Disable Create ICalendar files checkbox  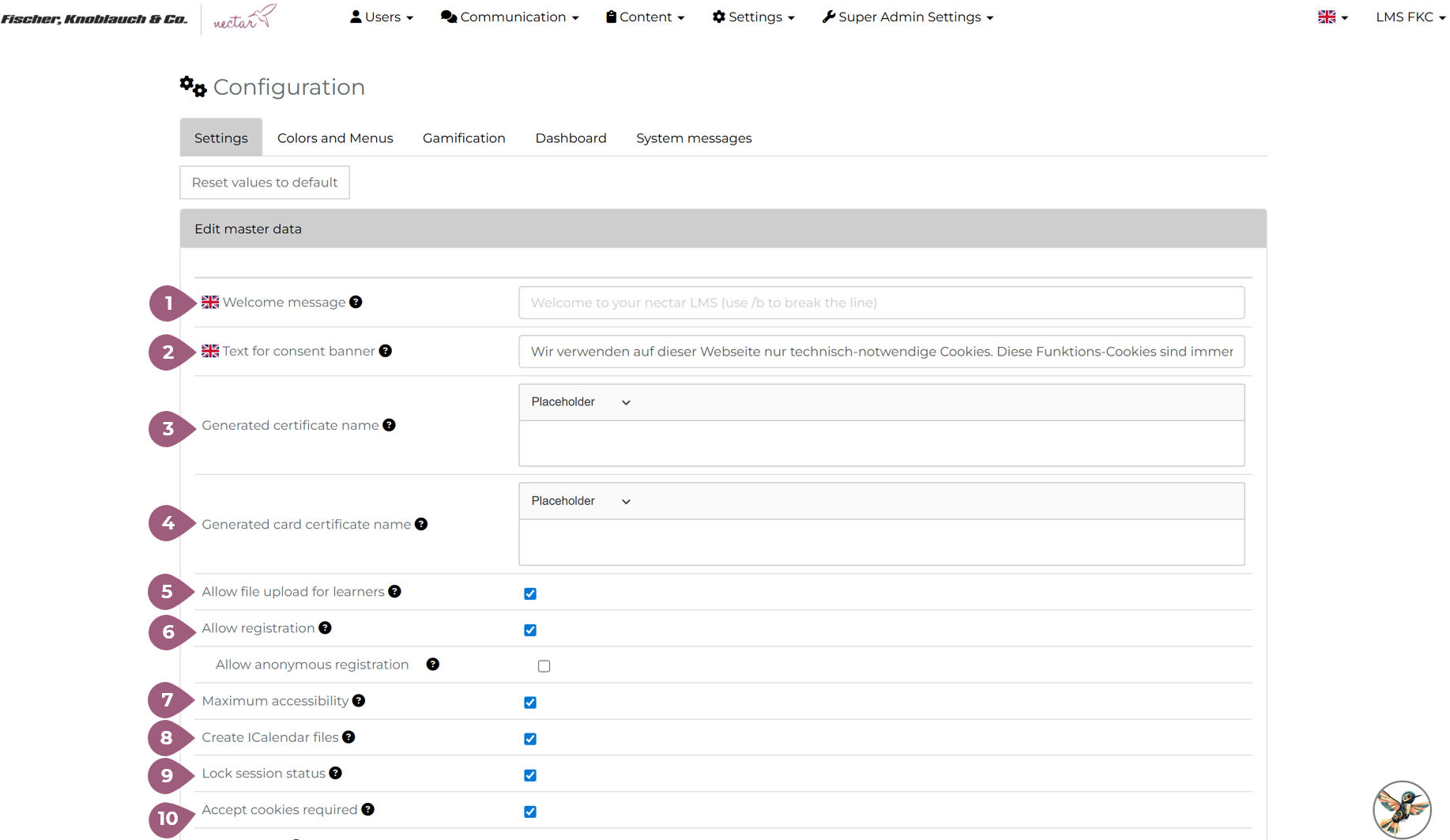530,739
